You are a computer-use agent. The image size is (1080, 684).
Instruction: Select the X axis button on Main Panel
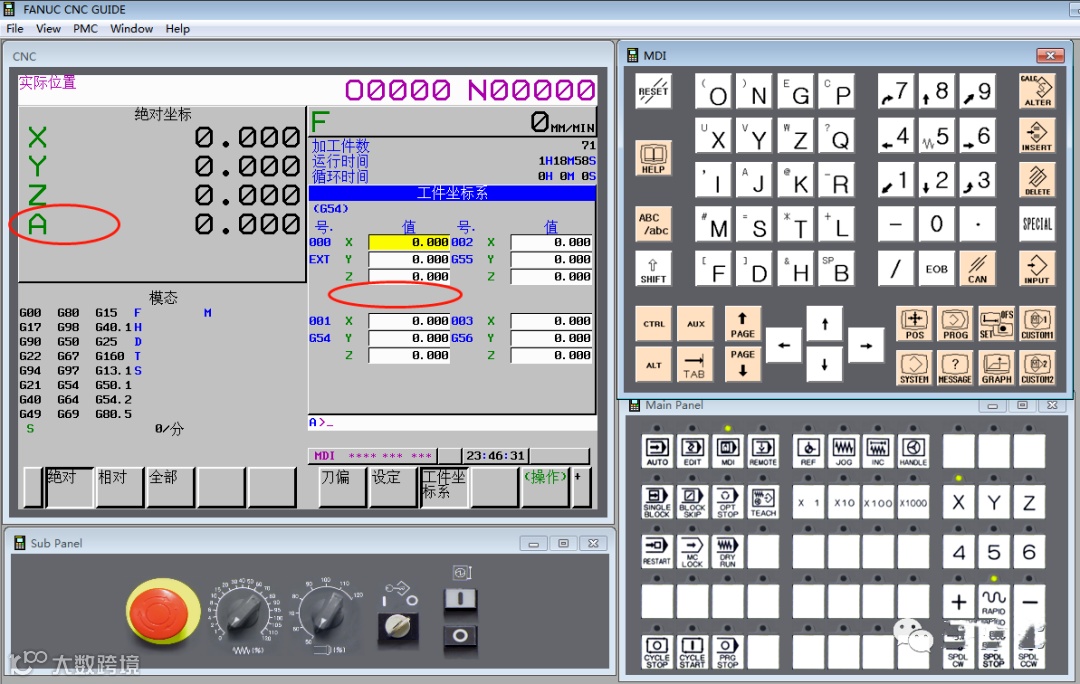(x=959, y=502)
